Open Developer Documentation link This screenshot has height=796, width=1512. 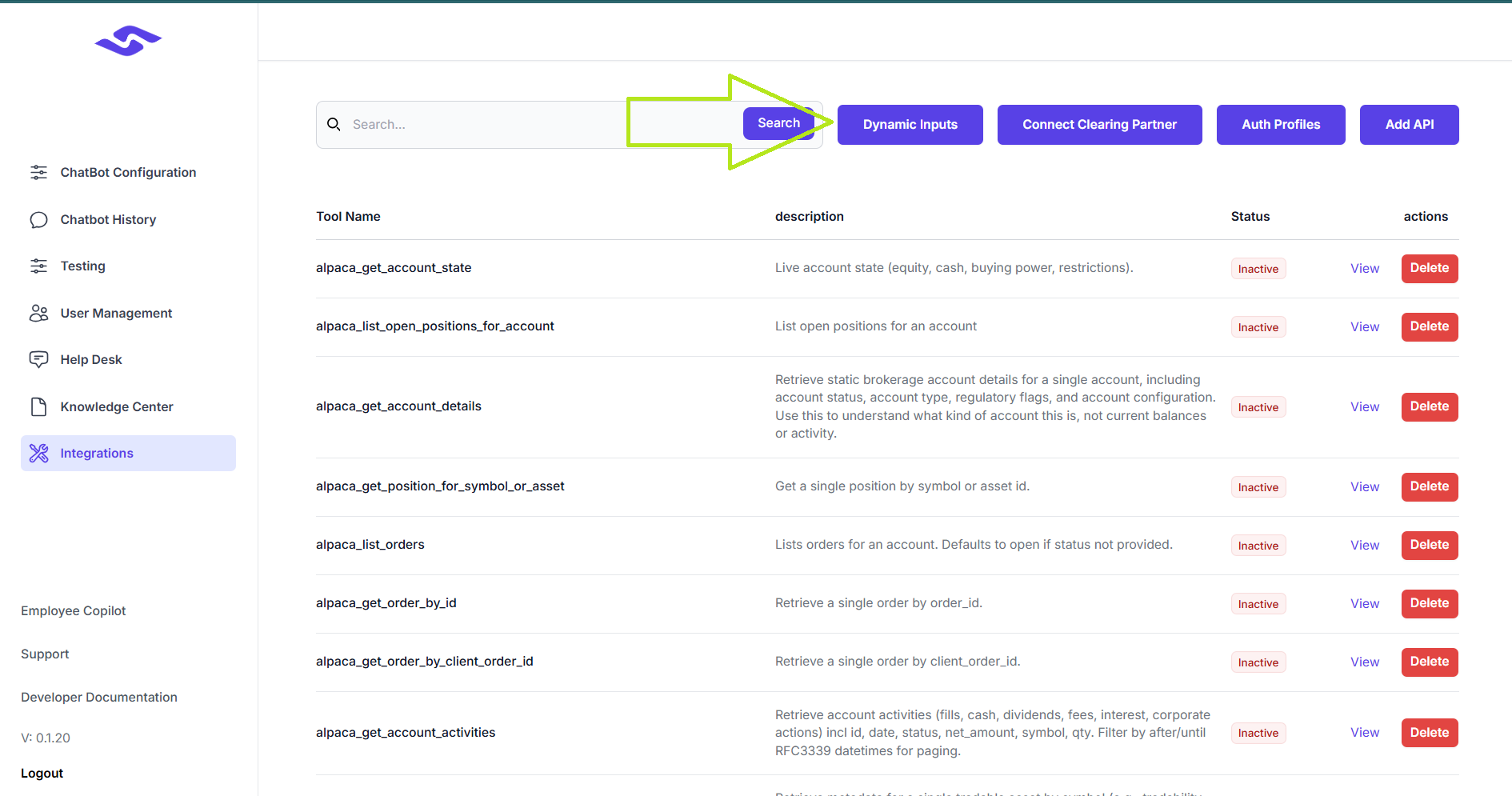click(x=99, y=698)
